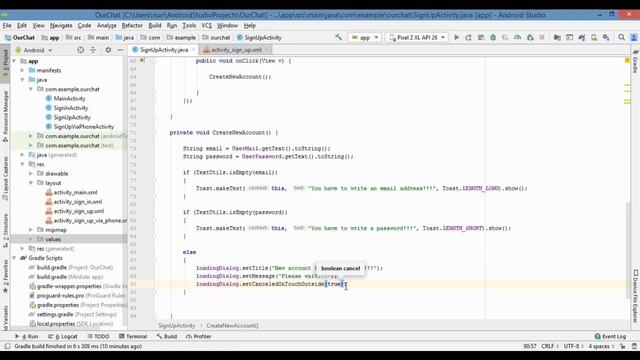Click the Stop square icon in toolbar

(x=542, y=37)
